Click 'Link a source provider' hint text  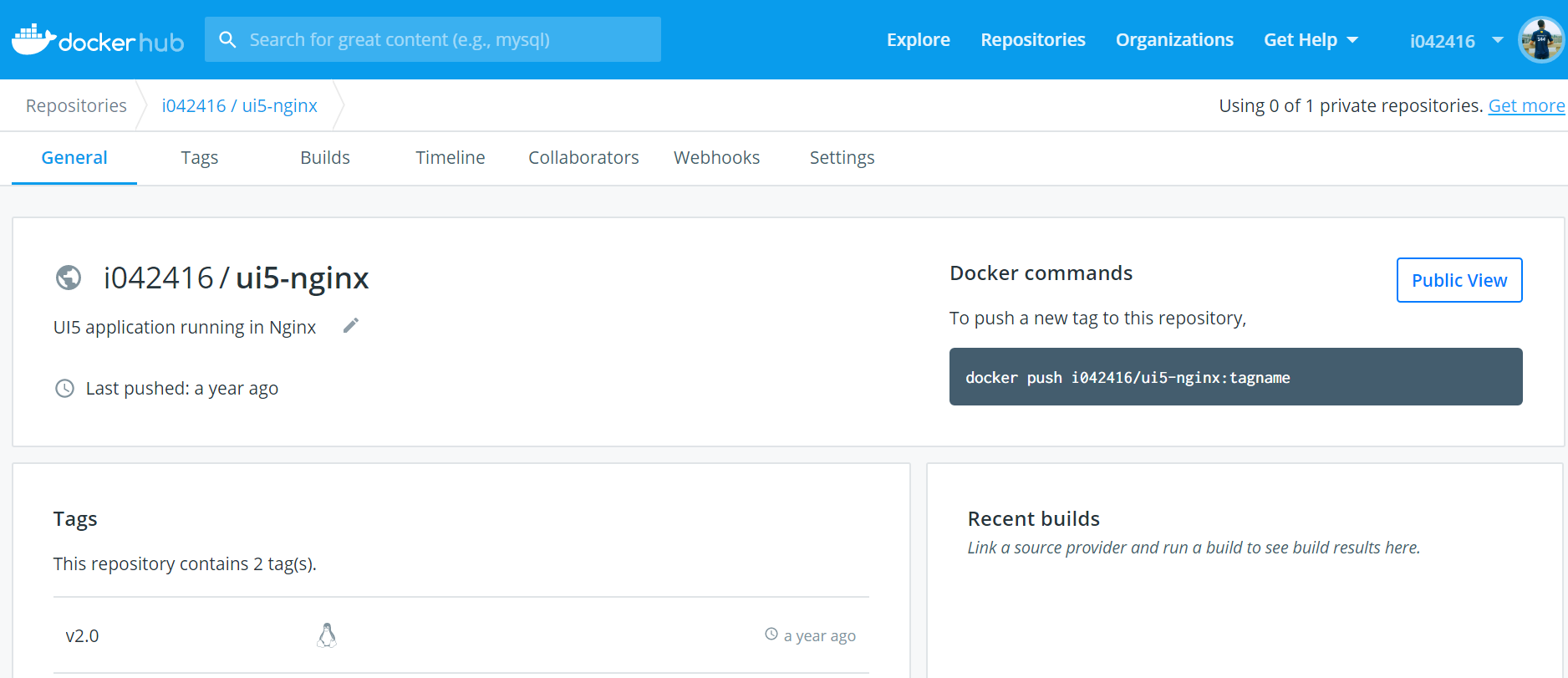tap(1194, 548)
